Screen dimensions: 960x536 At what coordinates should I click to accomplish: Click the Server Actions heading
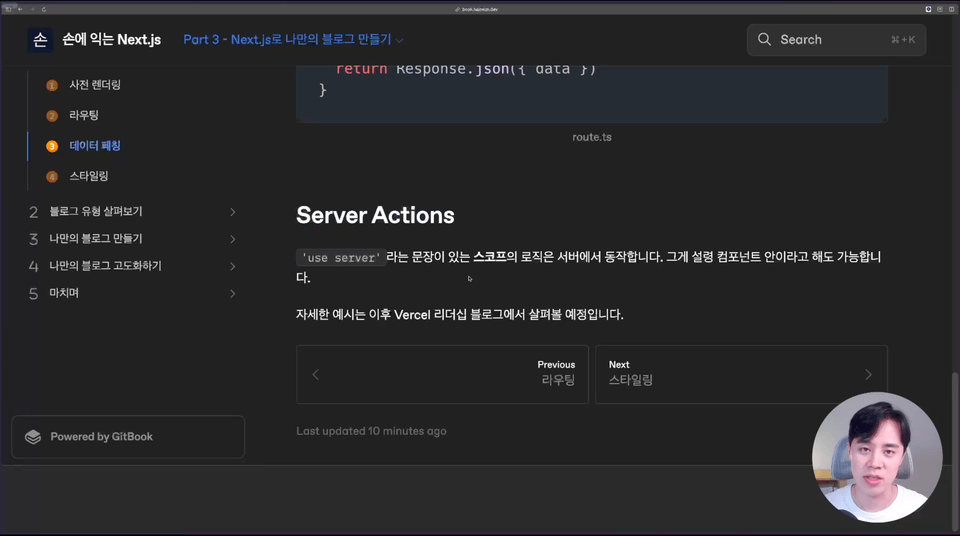click(x=375, y=215)
